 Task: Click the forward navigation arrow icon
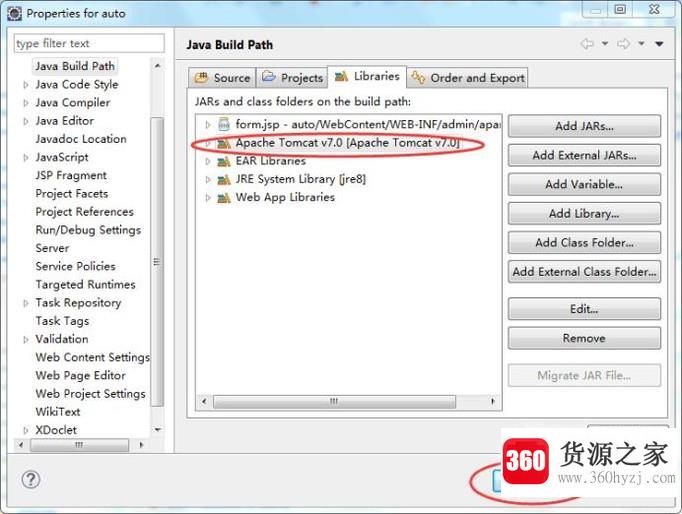[x=624, y=43]
